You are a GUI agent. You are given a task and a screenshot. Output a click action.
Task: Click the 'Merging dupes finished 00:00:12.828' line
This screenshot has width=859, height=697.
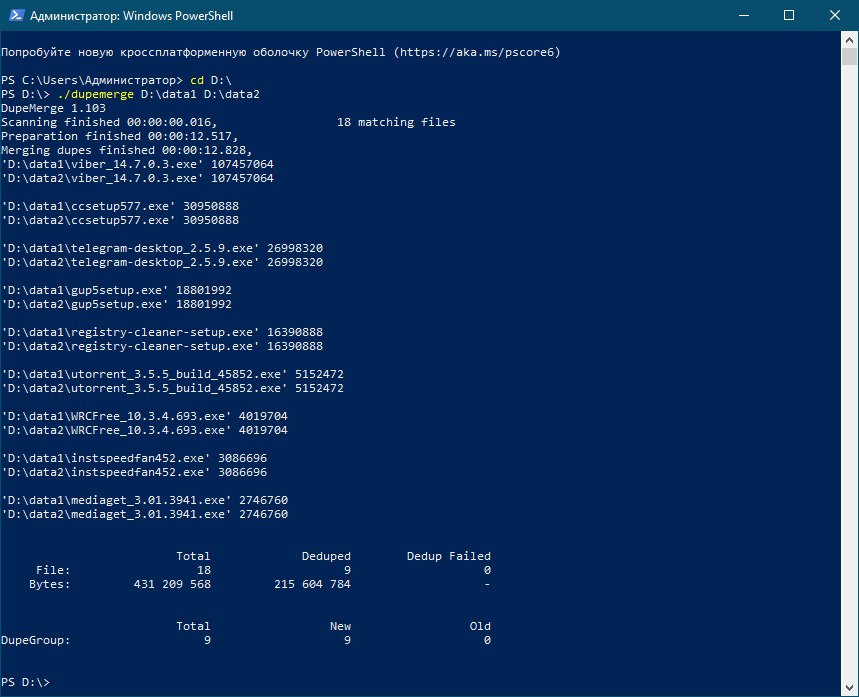coord(127,150)
